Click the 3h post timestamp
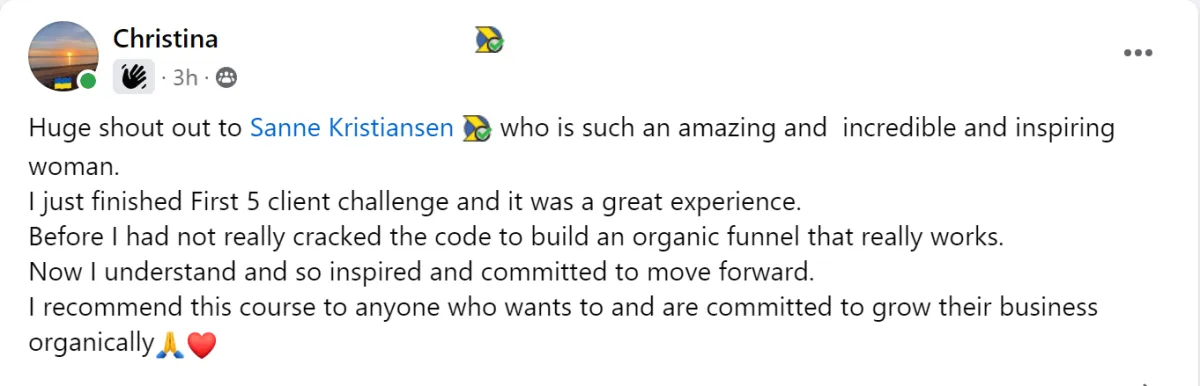Viewport: 1200px width, 386px height. 185,78
